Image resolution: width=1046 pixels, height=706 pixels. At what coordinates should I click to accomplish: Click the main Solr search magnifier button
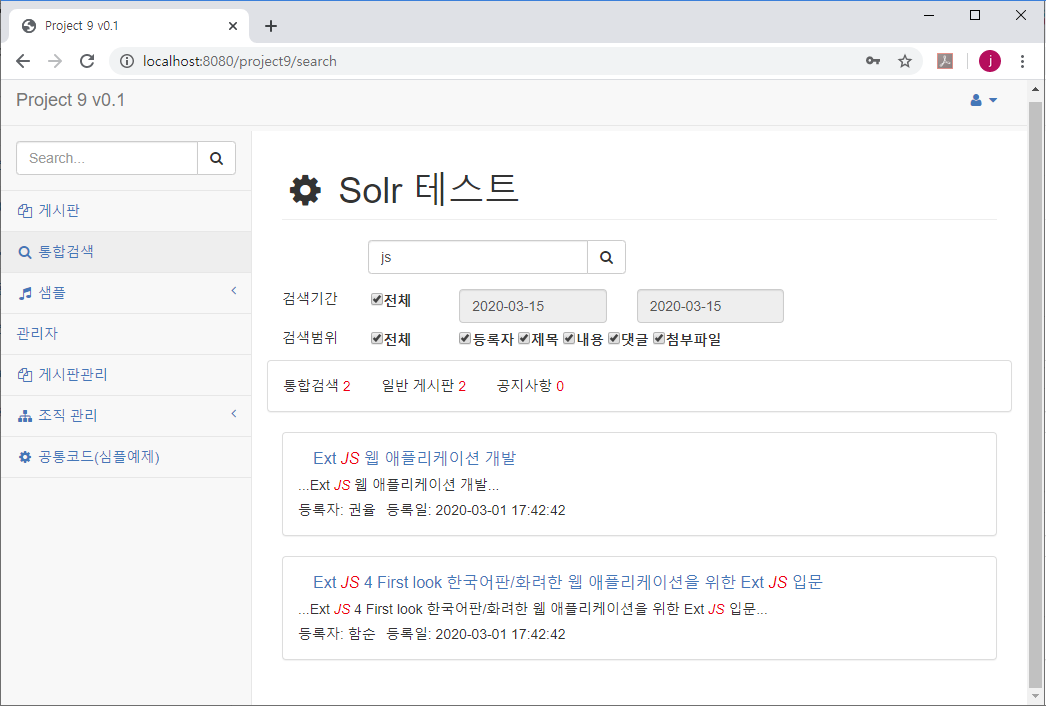[606, 257]
